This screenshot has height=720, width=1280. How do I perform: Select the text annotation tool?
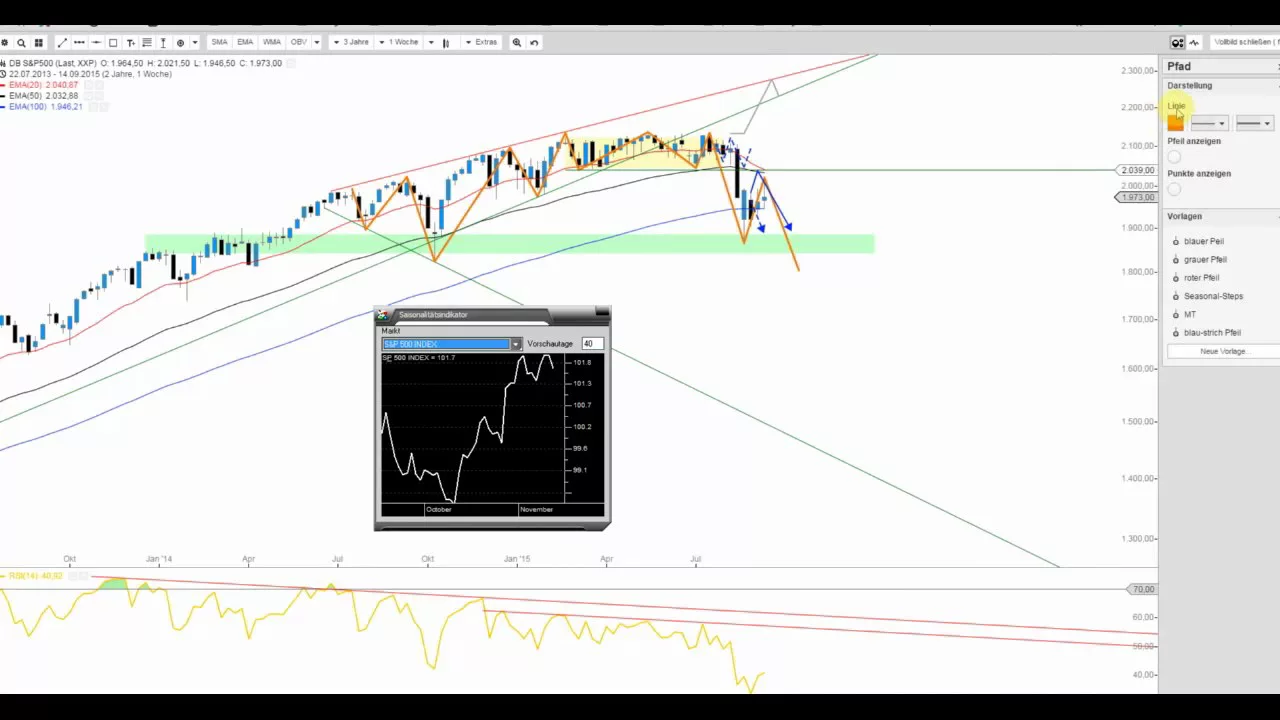pos(130,43)
